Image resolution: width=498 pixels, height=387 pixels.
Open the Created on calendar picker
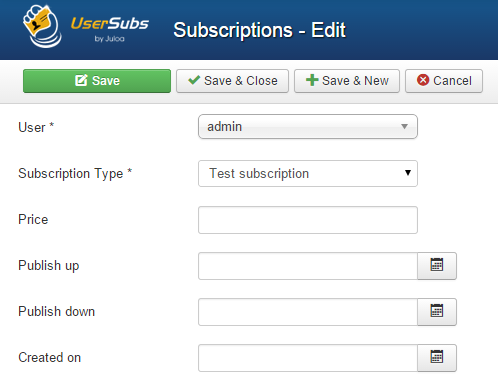tap(437, 358)
